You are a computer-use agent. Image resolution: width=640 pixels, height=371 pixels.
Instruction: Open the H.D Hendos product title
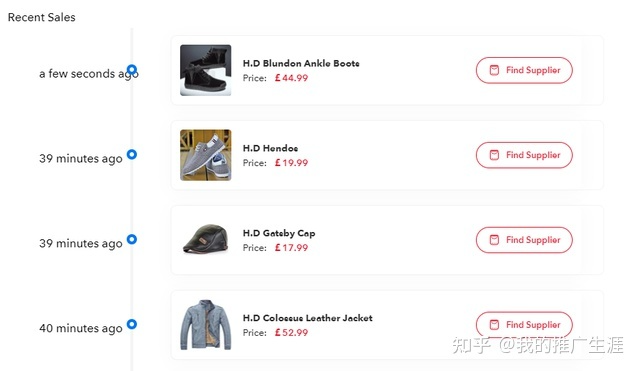coord(270,148)
